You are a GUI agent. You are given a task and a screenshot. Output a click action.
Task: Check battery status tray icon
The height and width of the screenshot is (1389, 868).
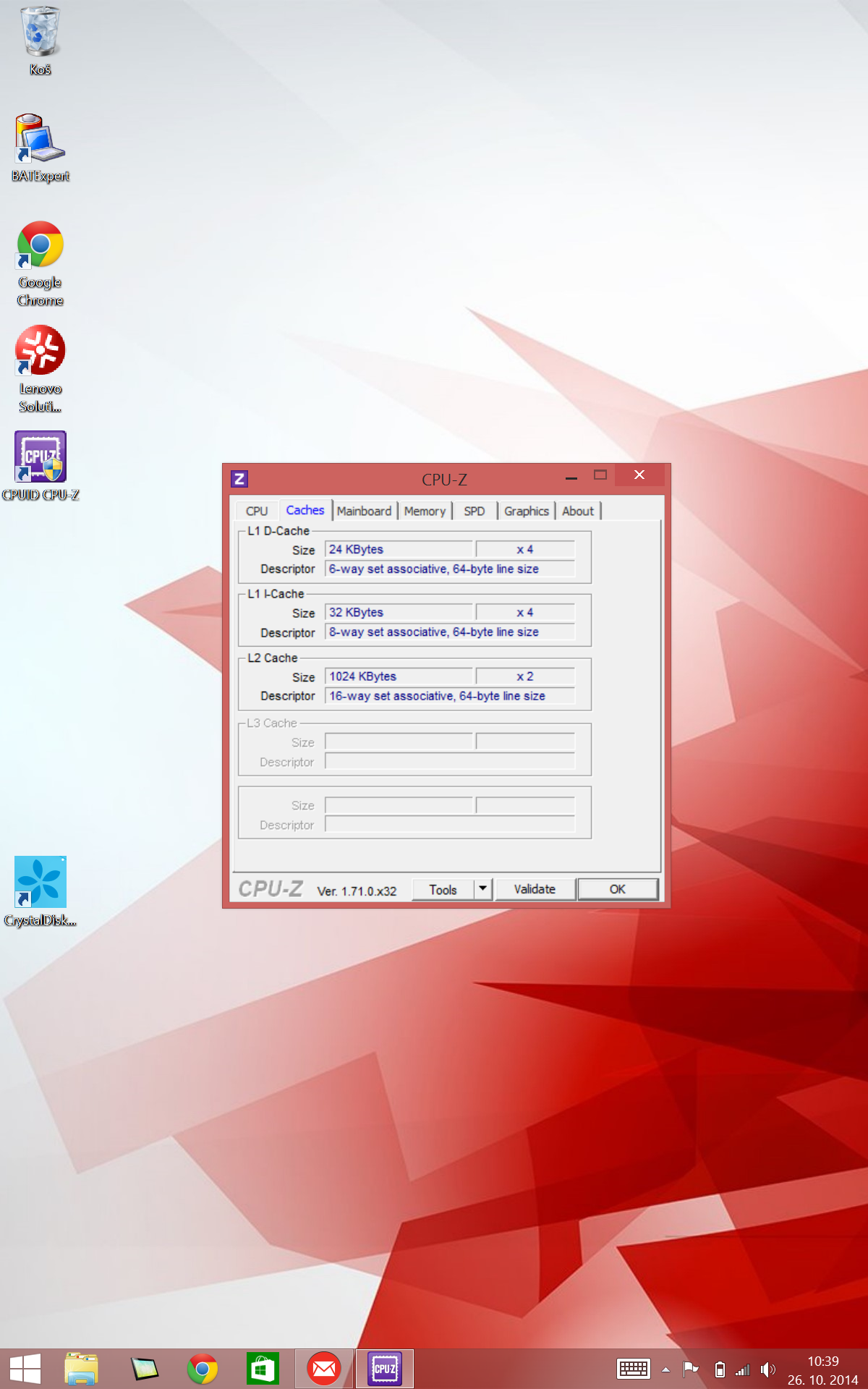pos(720,1369)
